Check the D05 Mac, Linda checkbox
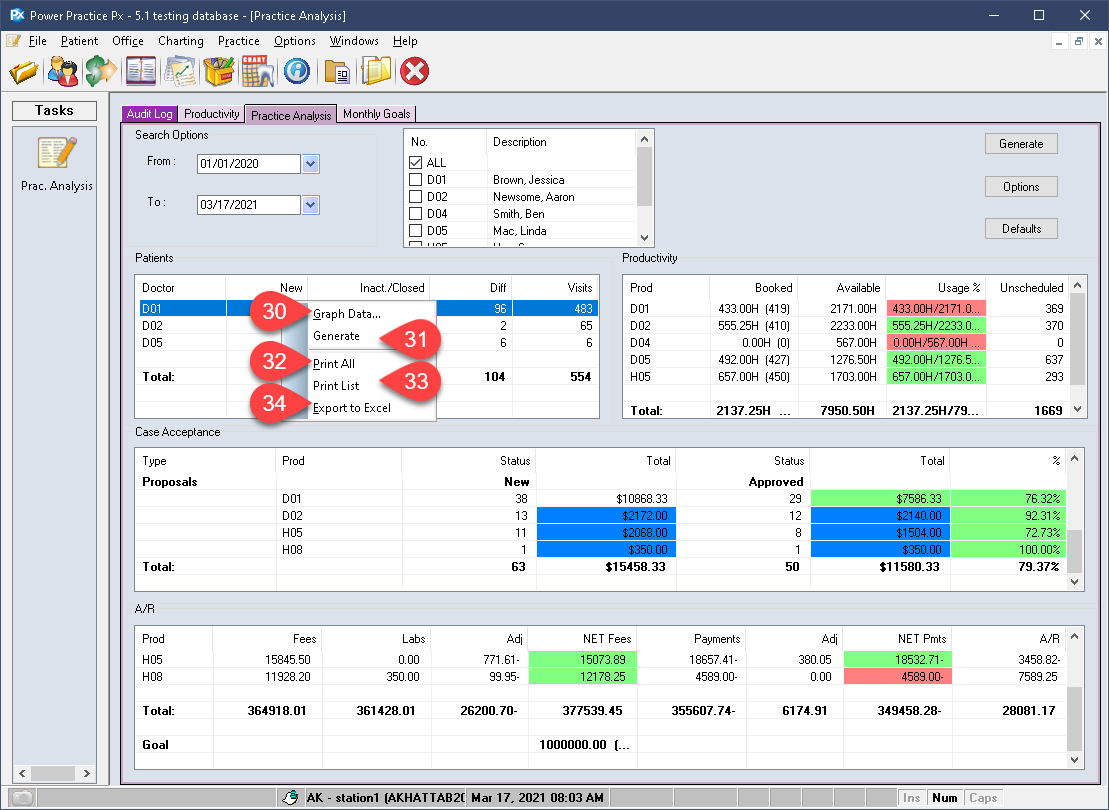The image size is (1109, 810). click(416, 231)
